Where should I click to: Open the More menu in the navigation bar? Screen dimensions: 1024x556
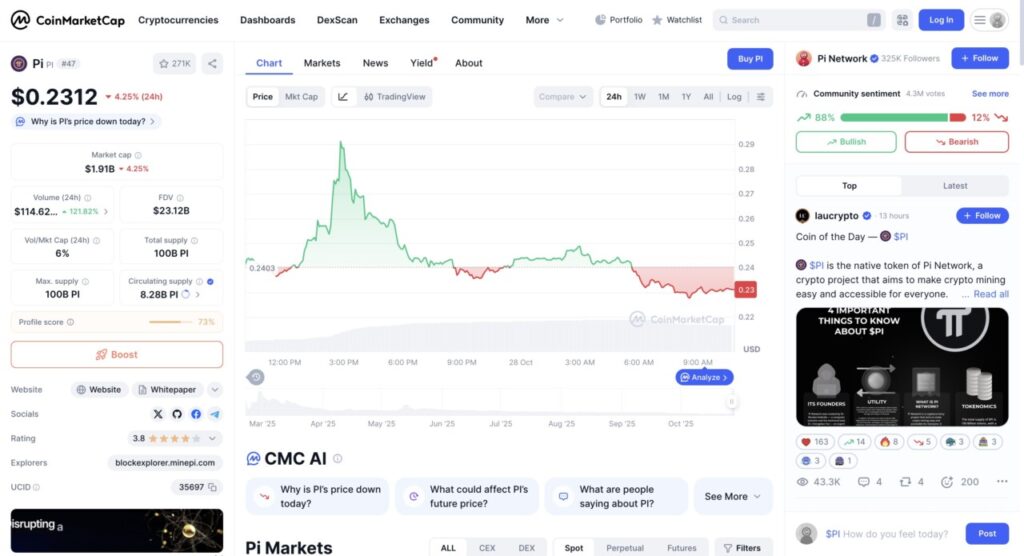pyautogui.click(x=544, y=20)
